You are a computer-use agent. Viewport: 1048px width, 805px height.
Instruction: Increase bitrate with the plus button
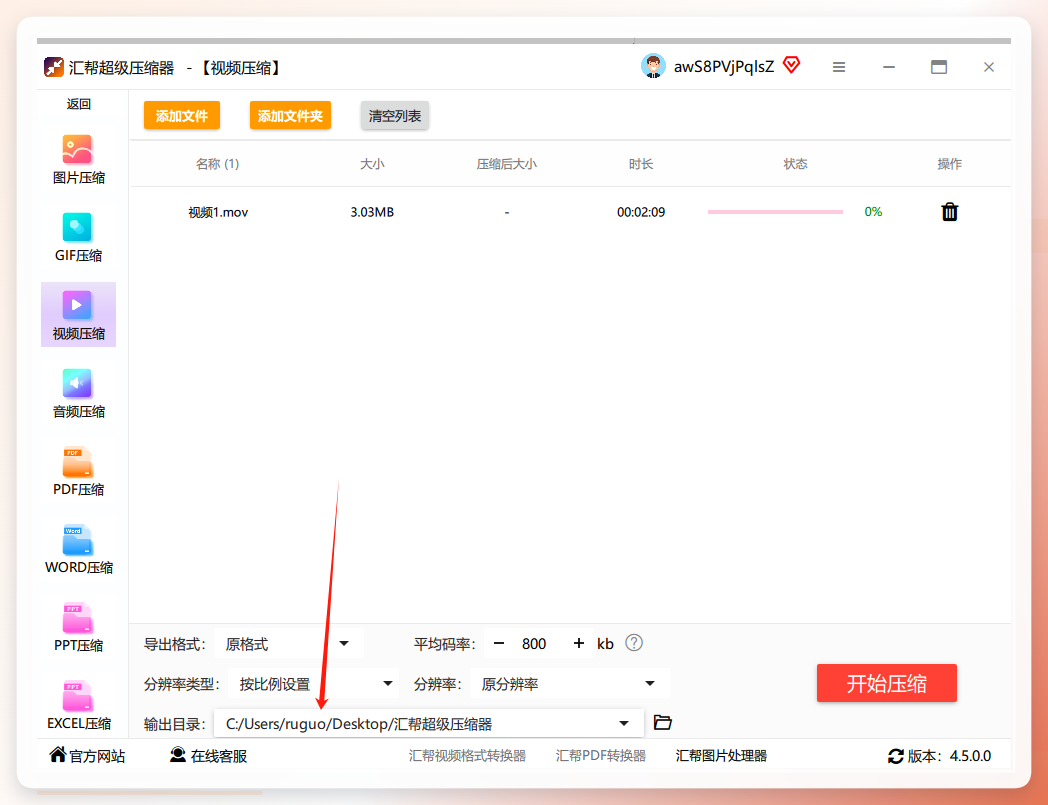pos(579,643)
